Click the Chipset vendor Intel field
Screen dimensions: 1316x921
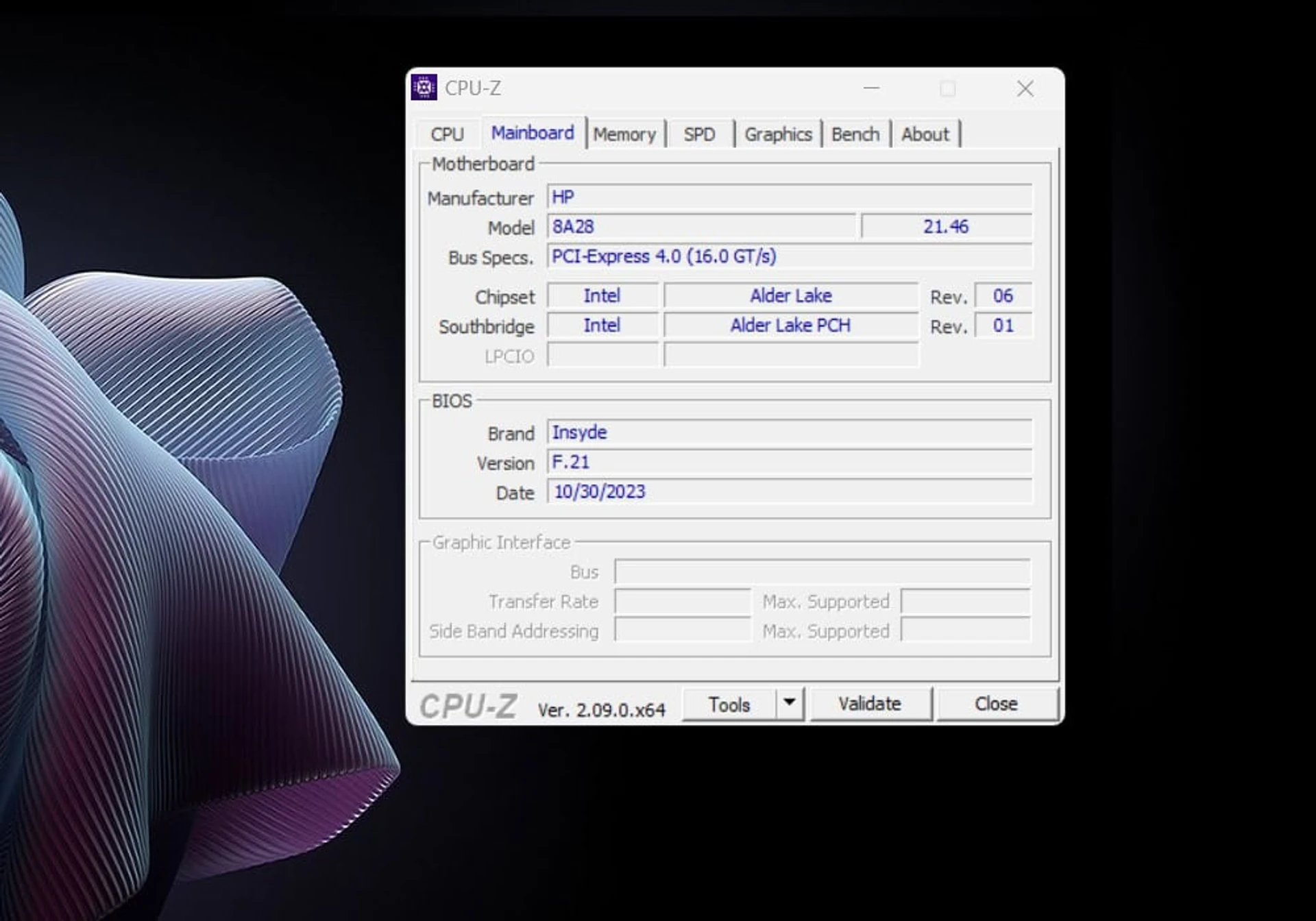point(602,295)
